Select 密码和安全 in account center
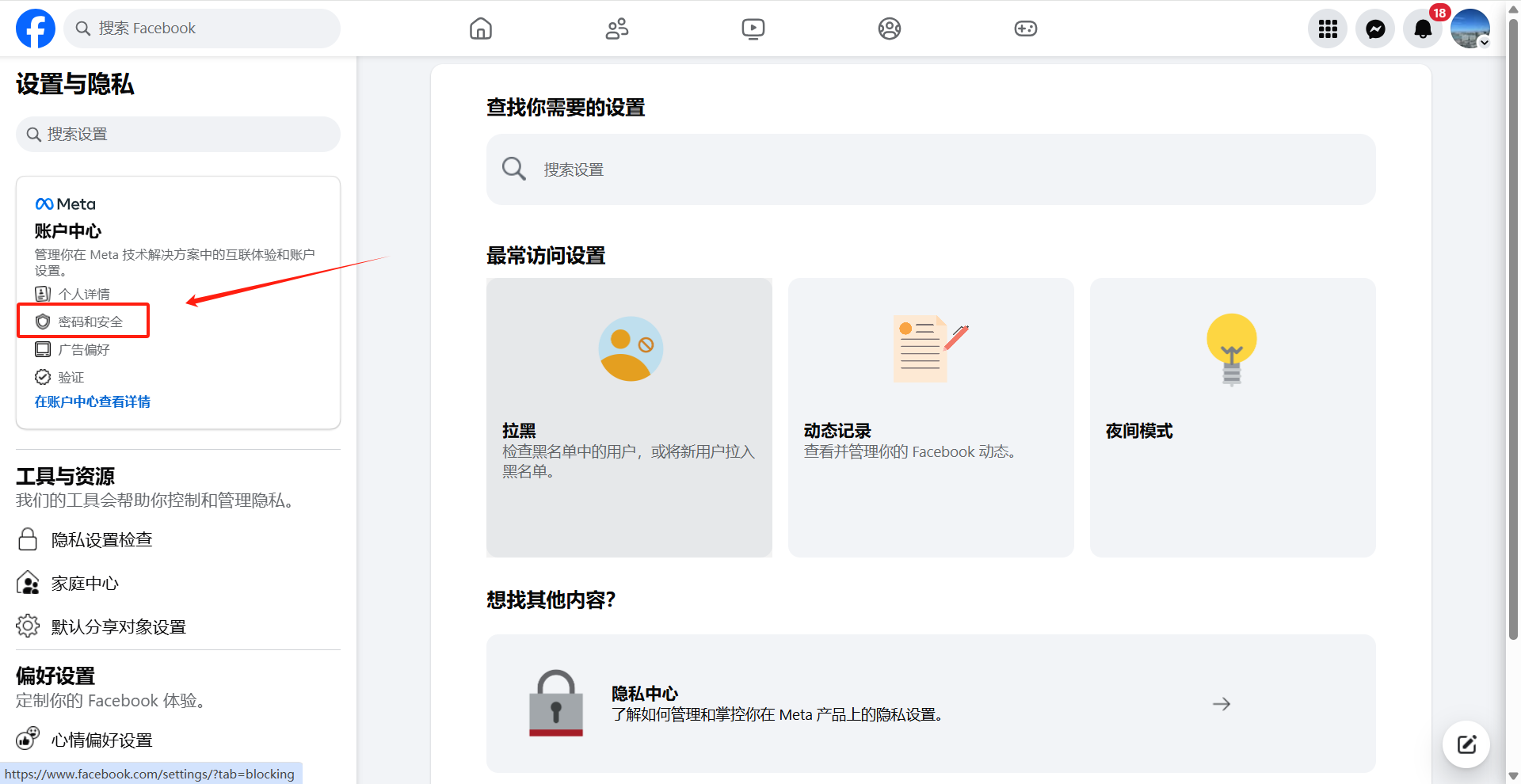1521x784 pixels. [x=90, y=322]
